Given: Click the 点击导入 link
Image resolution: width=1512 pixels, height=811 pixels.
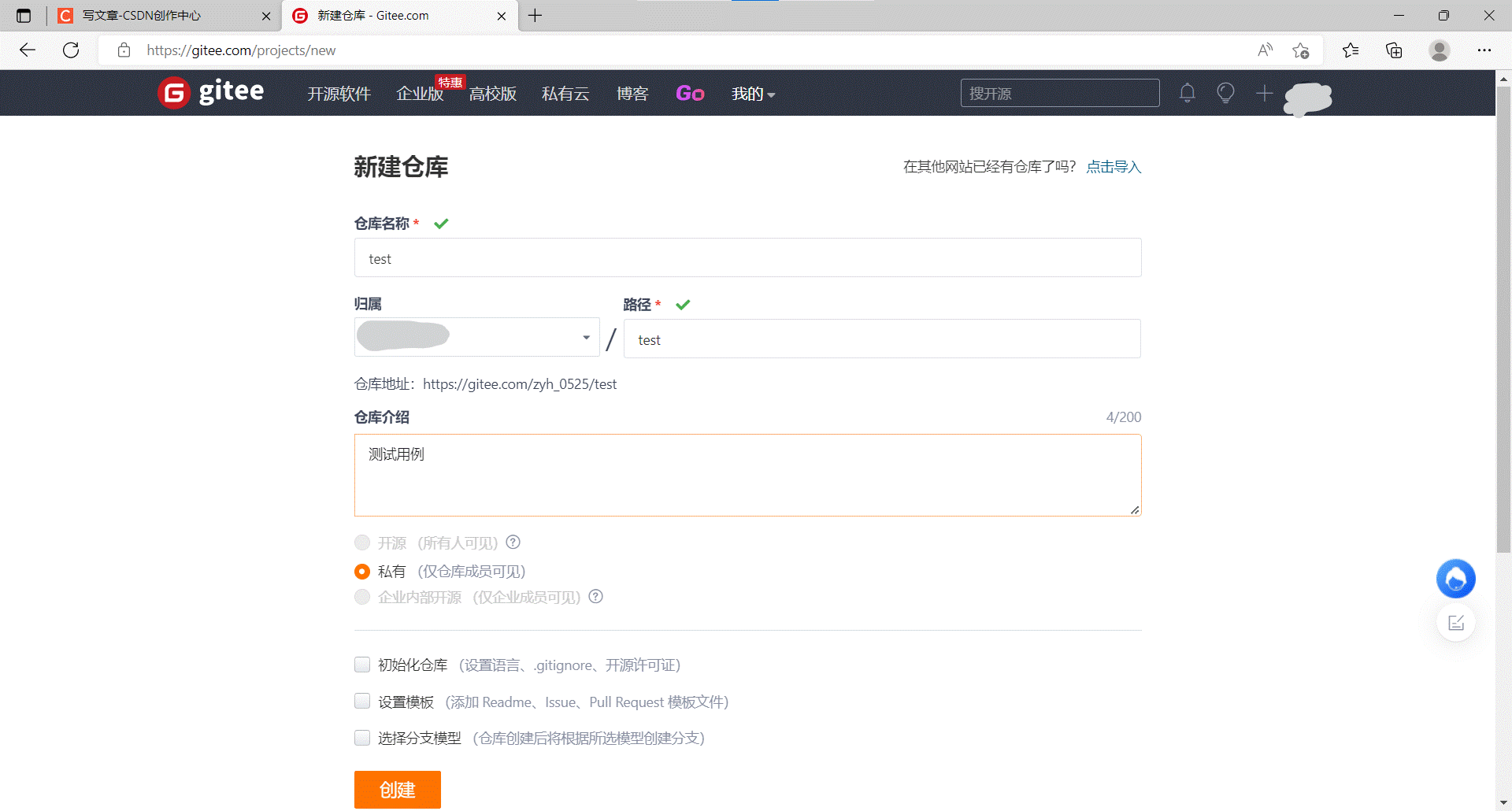Looking at the screenshot, I should tap(1114, 167).
